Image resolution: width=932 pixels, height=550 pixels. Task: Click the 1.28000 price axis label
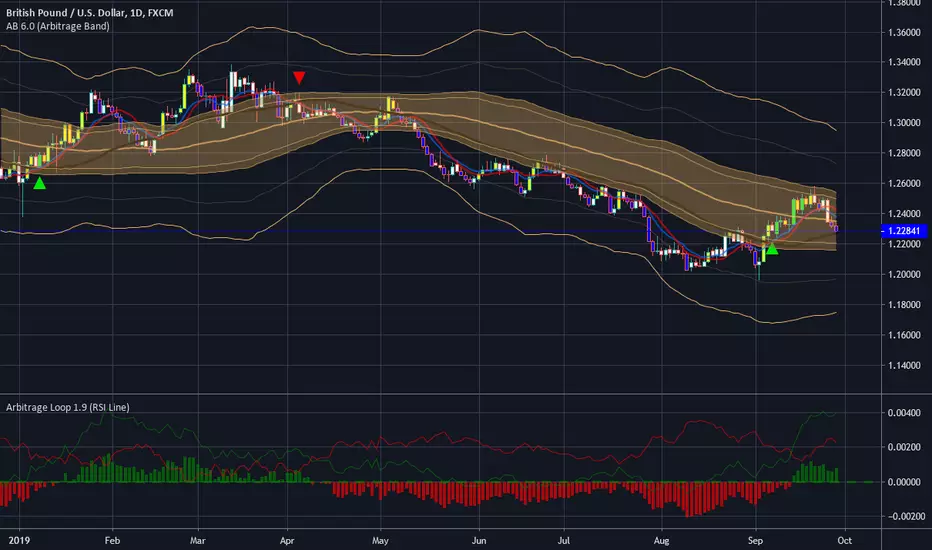coord(904,153)
